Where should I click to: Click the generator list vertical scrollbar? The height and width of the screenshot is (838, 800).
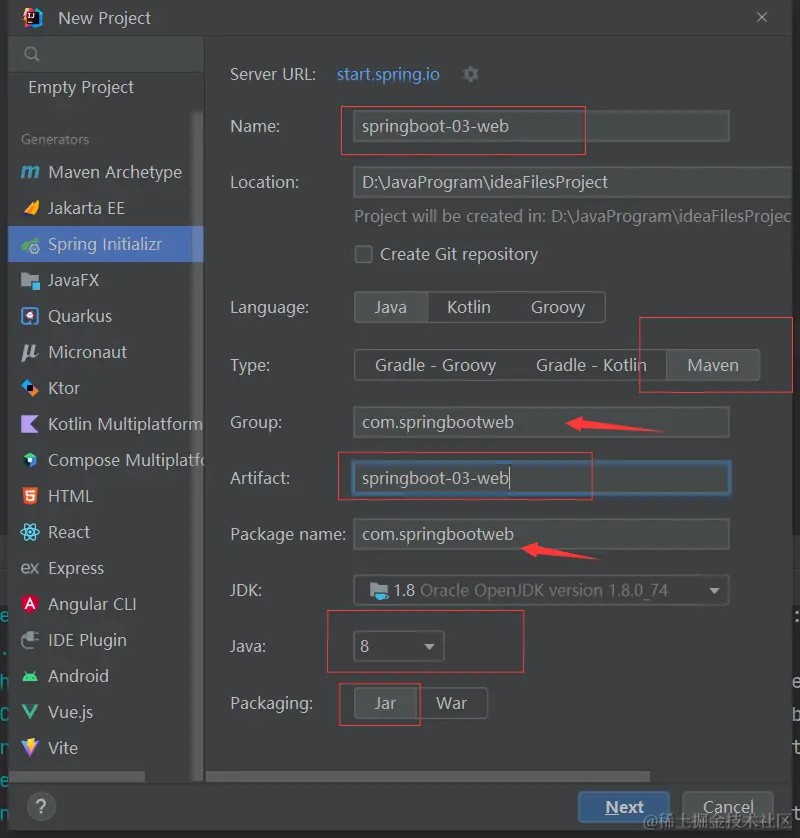(198, 444)
